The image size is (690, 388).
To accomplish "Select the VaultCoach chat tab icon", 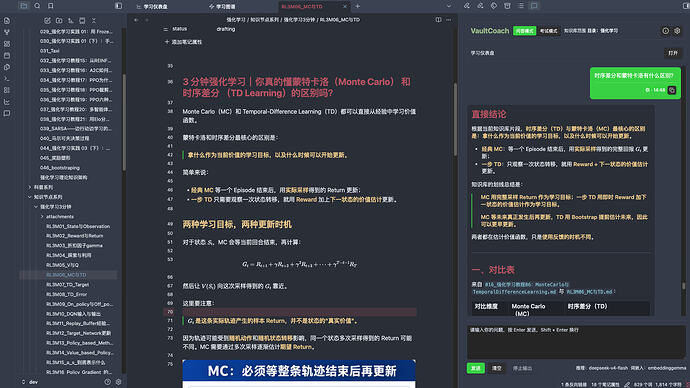I will (534, 6).
